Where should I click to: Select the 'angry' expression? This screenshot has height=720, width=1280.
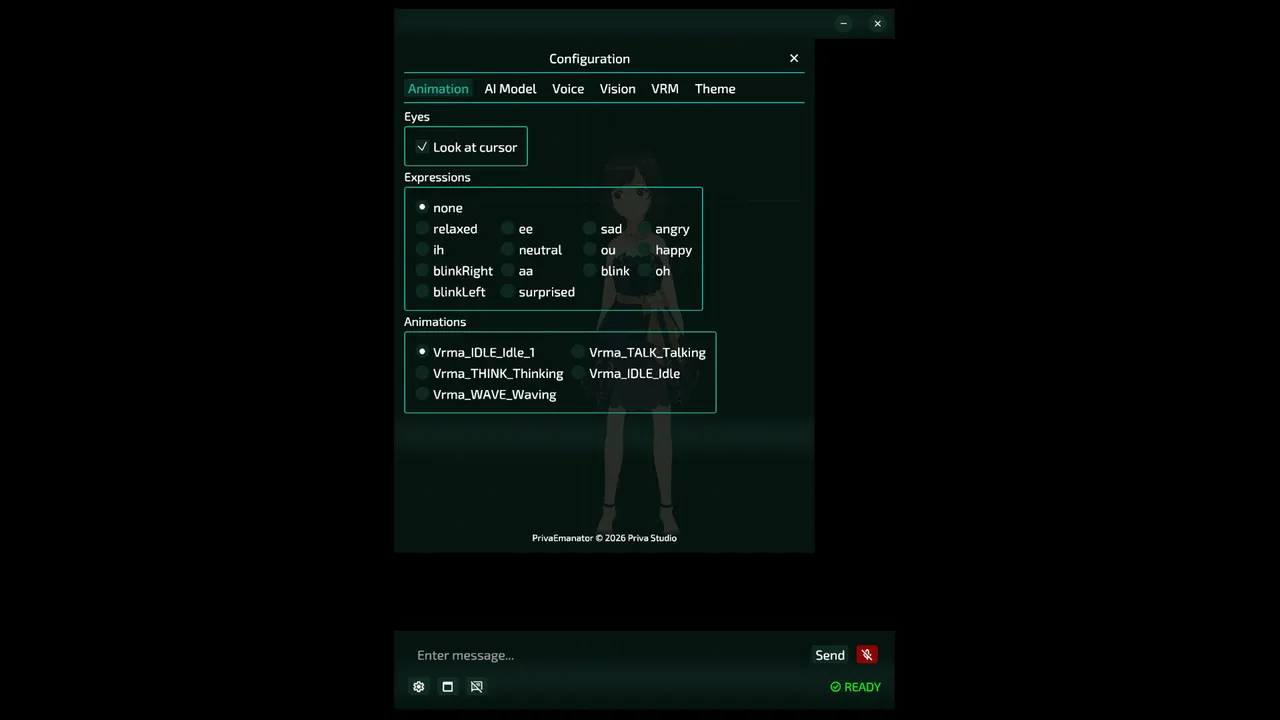(645, 228)
